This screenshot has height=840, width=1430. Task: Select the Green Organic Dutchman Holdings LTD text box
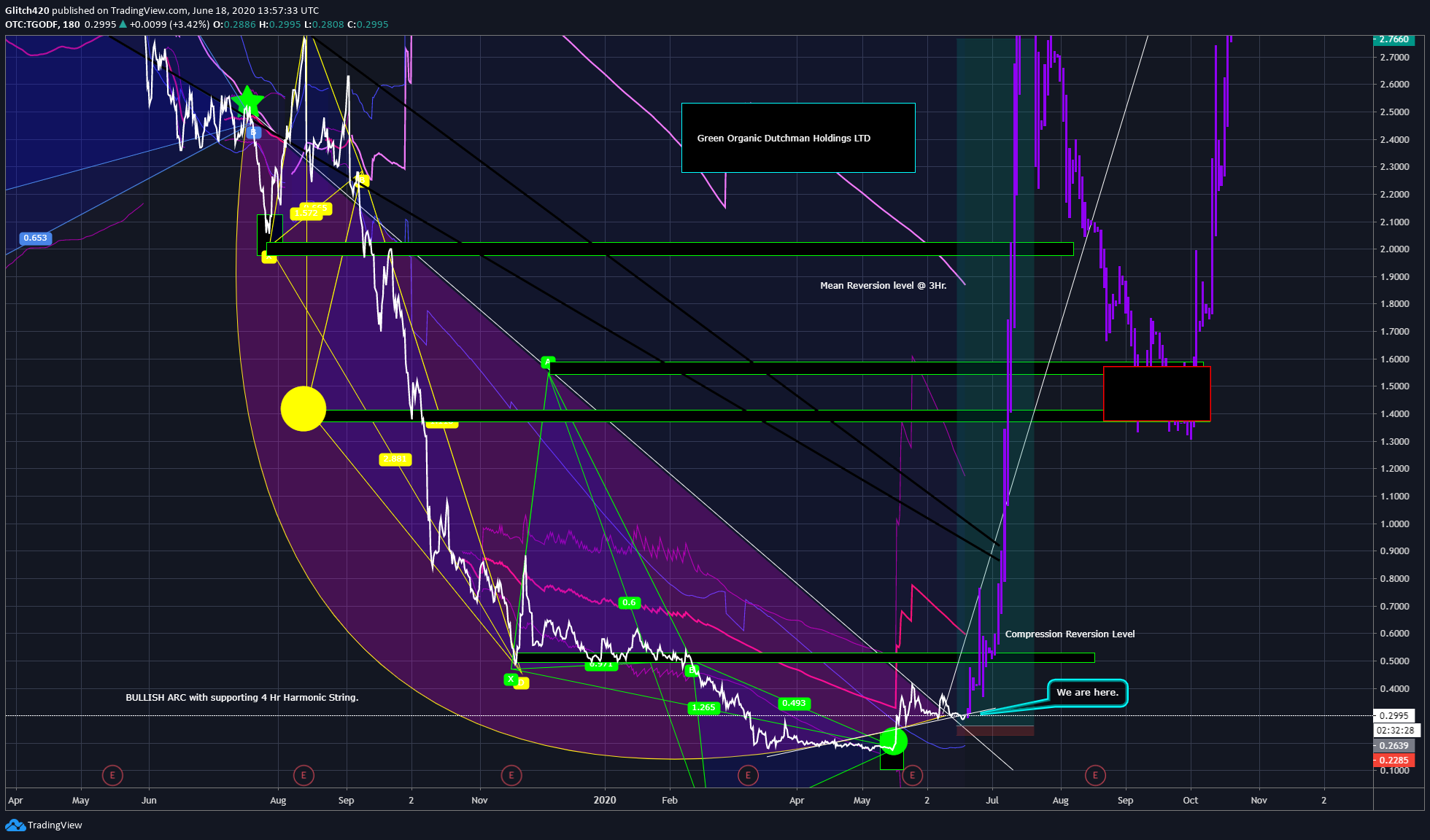click(798, 138)
